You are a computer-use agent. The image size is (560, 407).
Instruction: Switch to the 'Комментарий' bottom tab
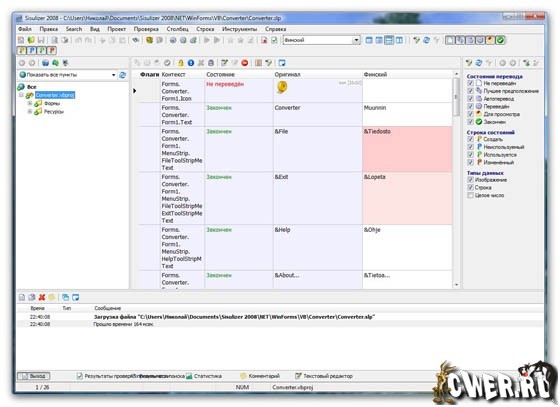point(260,376)
